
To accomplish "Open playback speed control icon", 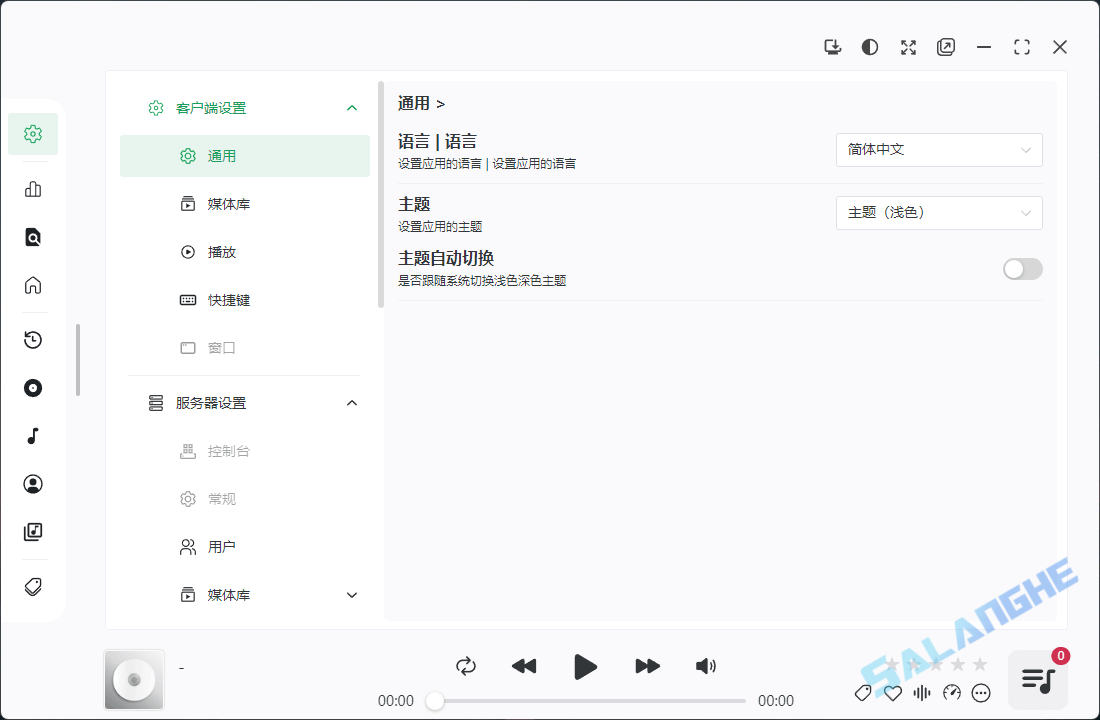I will point(952,692).
